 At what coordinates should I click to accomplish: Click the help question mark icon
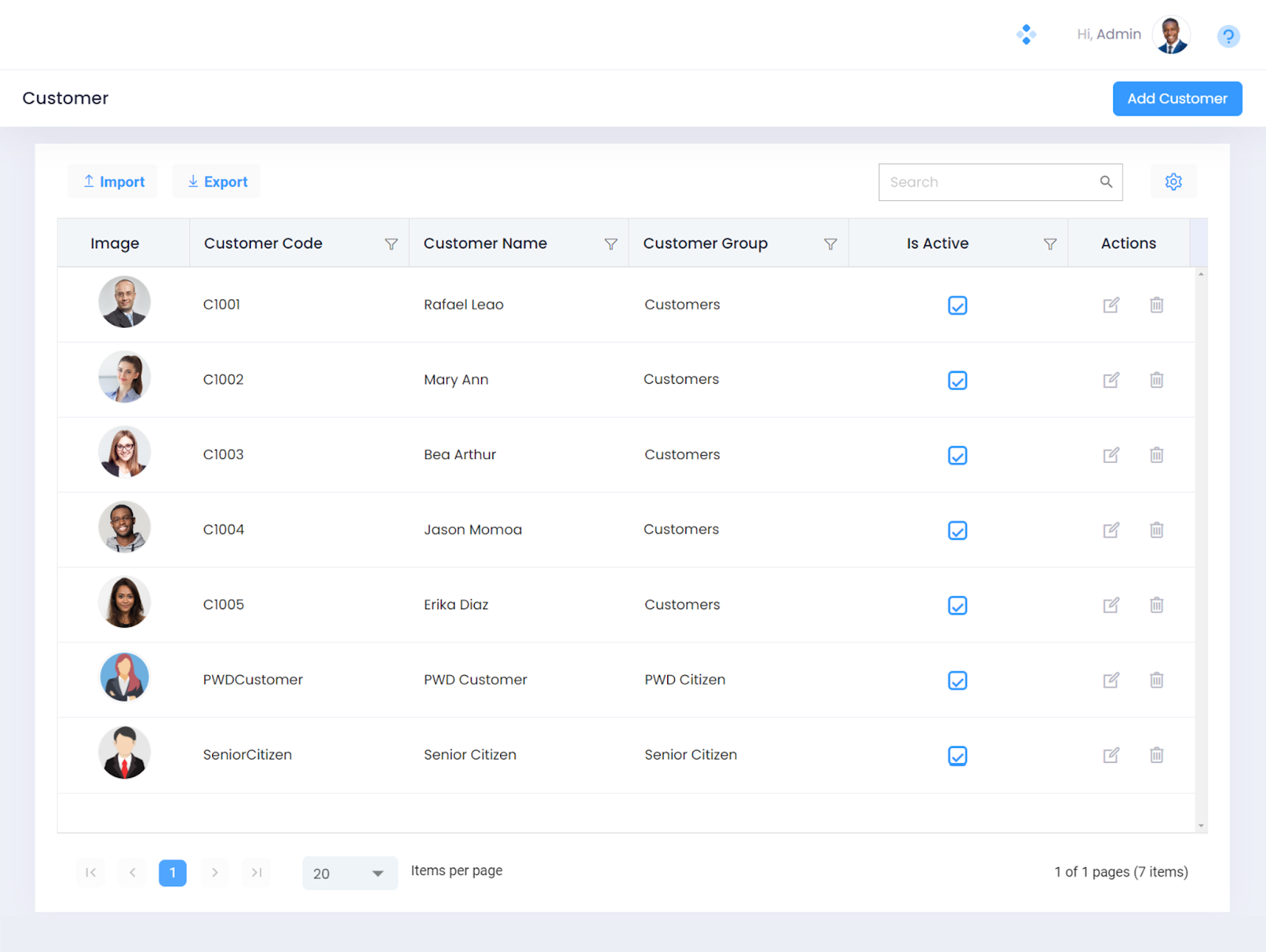point(1228,36)
